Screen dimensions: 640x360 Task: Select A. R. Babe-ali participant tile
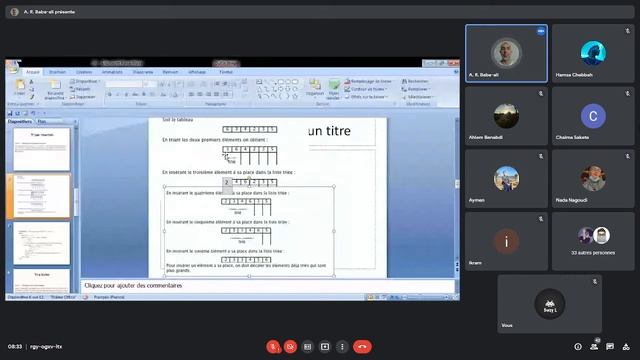tap(506, 53)
